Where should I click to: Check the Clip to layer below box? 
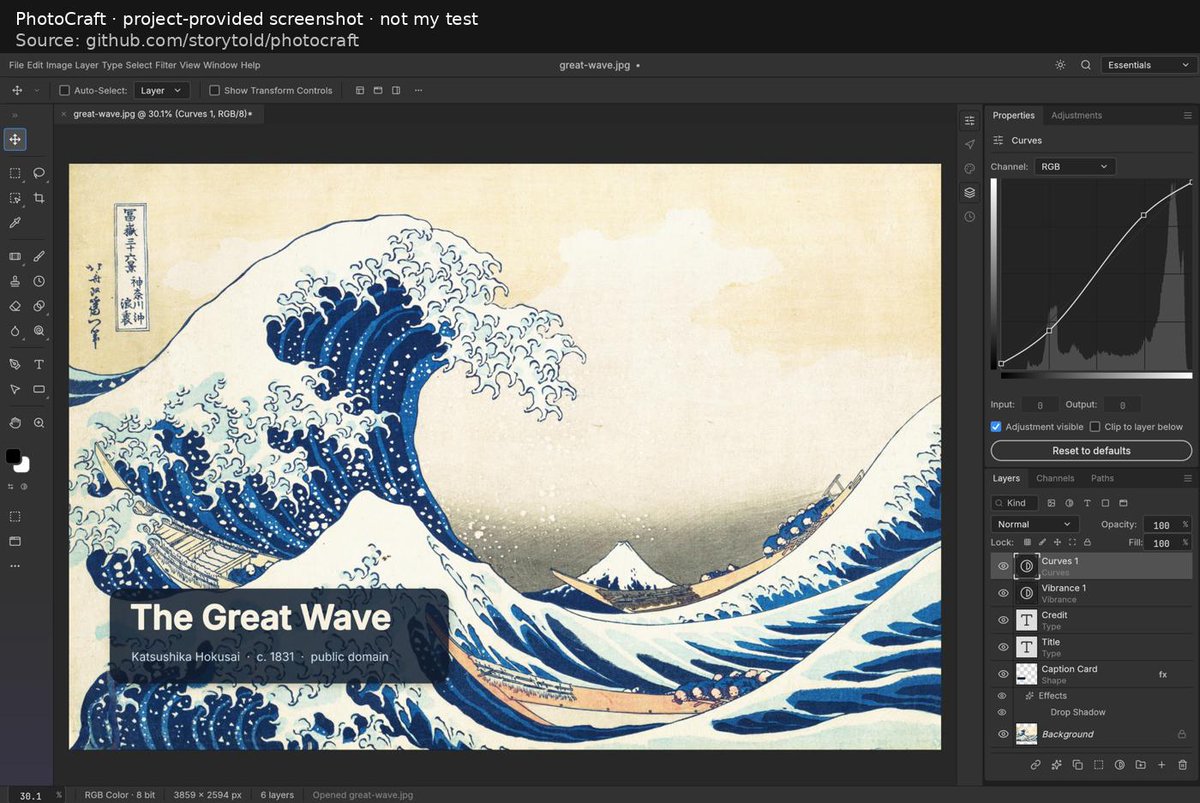1095,427
